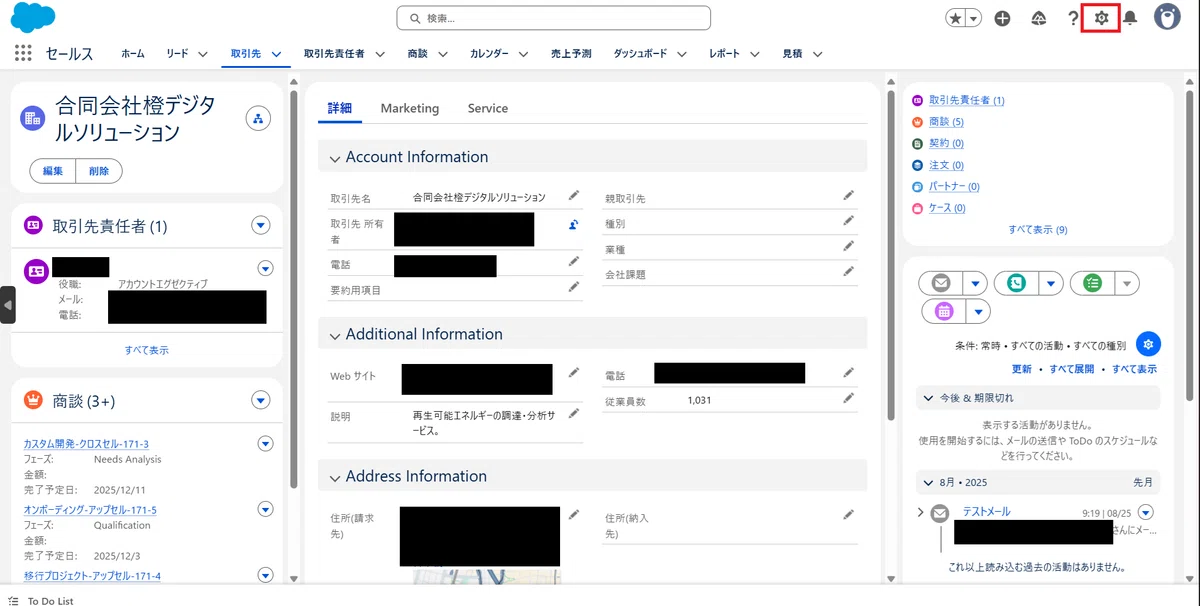
Task: Open the ケース (0) quick link
Action: click(947, 208)
